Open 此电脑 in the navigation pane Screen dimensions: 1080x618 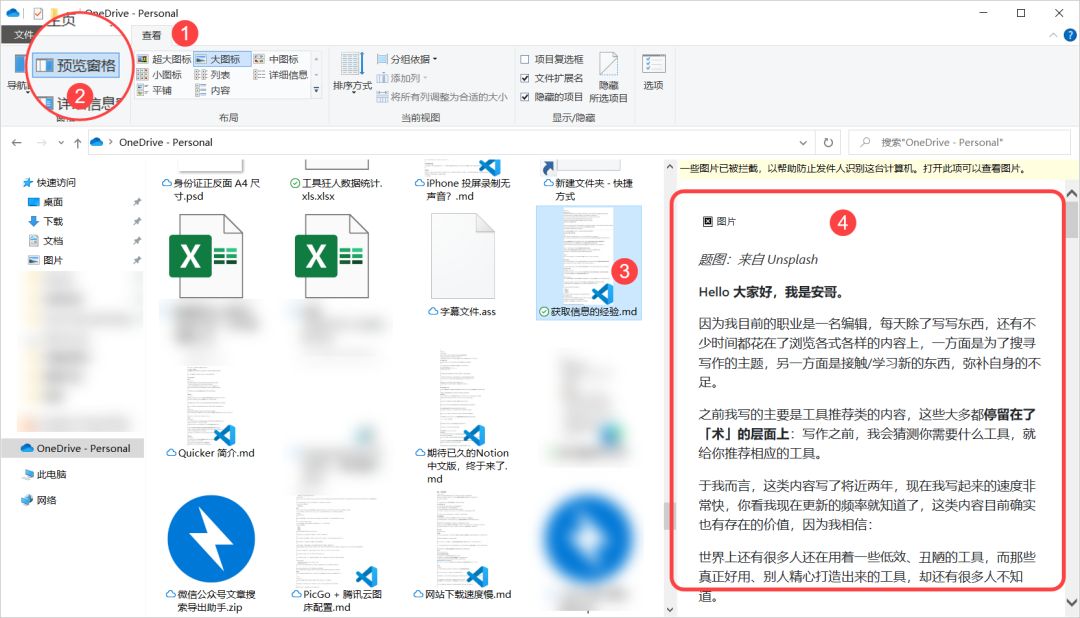[x=45, y=474]
